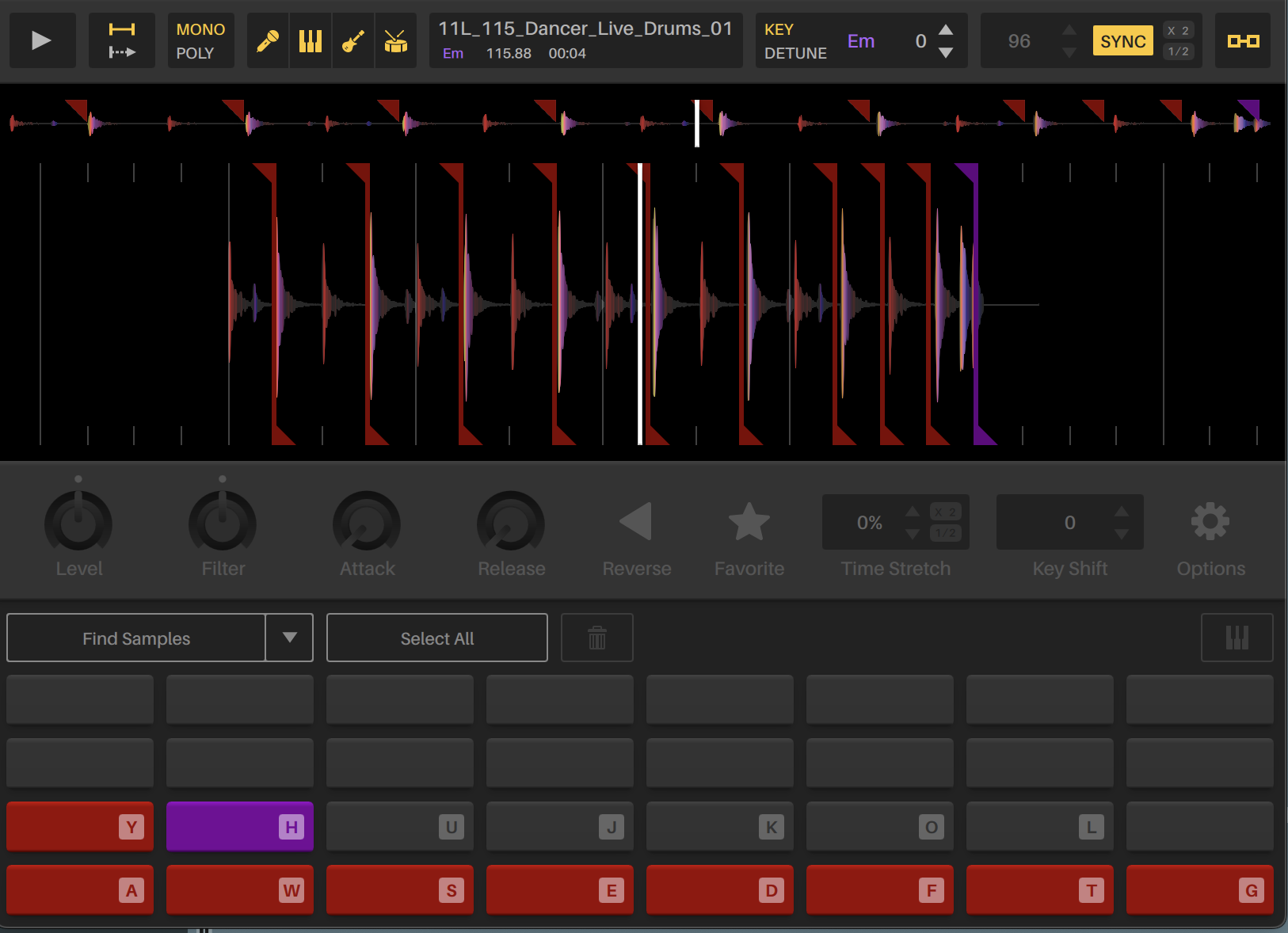Select the KEY label option
The image size is (1288, 933).
pos(779,29)
